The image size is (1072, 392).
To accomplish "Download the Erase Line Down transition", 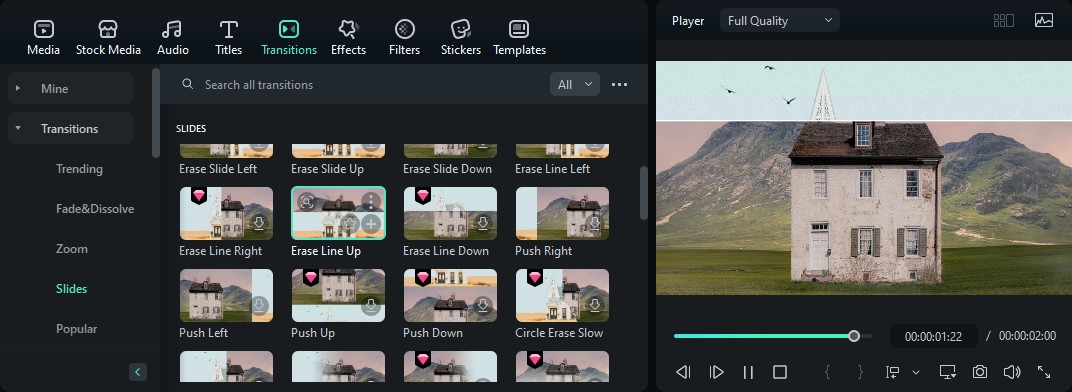I will click(483, 224).
